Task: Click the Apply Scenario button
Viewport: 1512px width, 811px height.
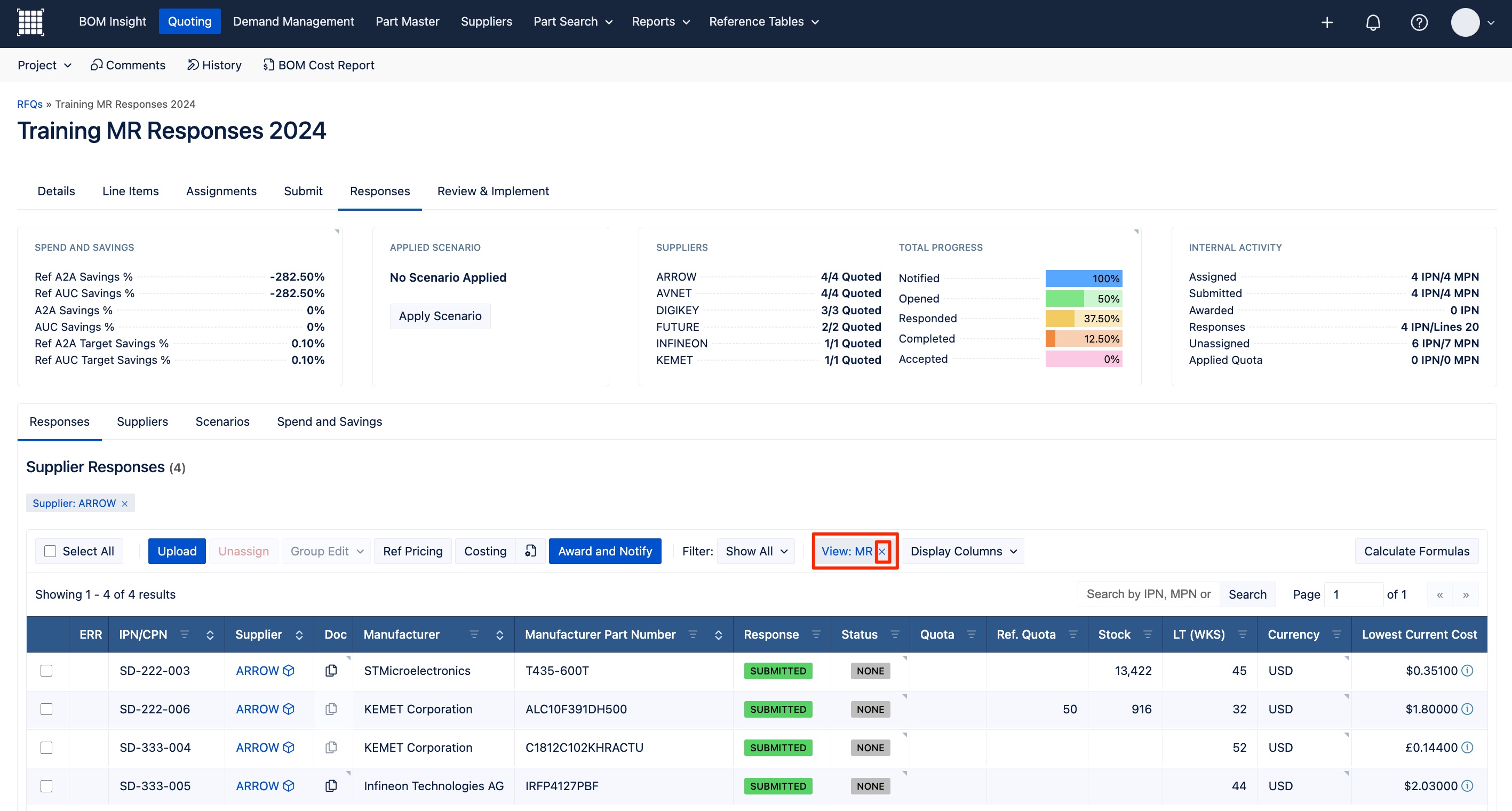Action: [440, 316]
